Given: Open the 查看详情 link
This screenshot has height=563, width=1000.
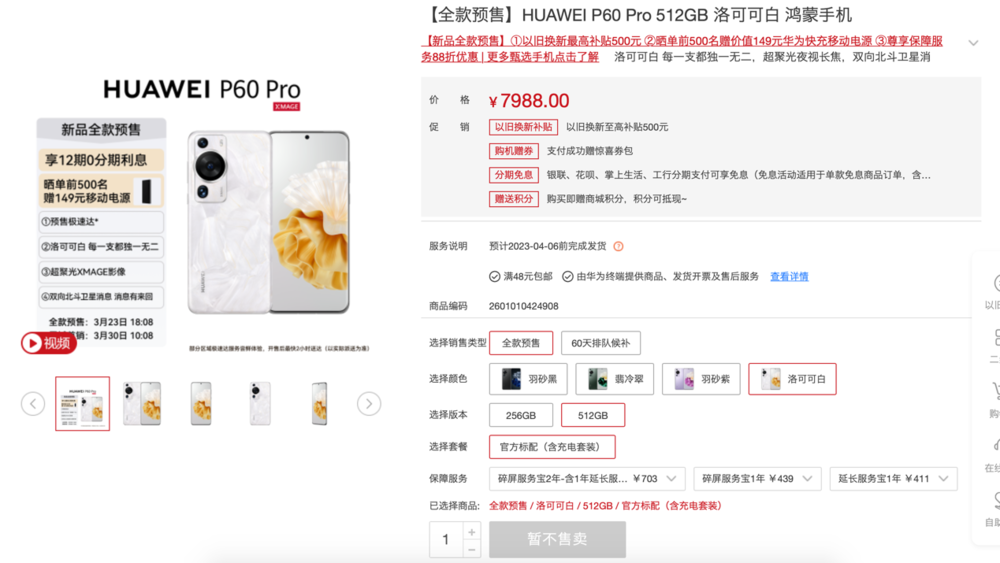Looking at the screenshot, I should (x=789, y=277).
